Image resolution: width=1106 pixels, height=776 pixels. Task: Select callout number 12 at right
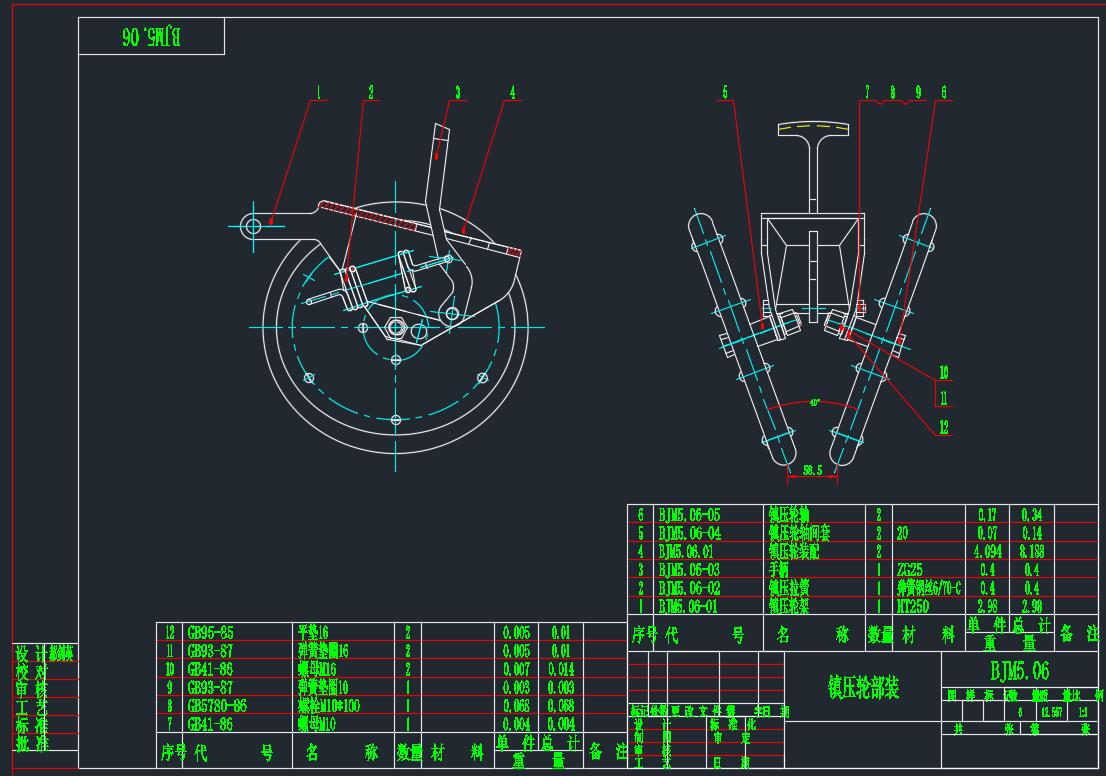point(943,427)
